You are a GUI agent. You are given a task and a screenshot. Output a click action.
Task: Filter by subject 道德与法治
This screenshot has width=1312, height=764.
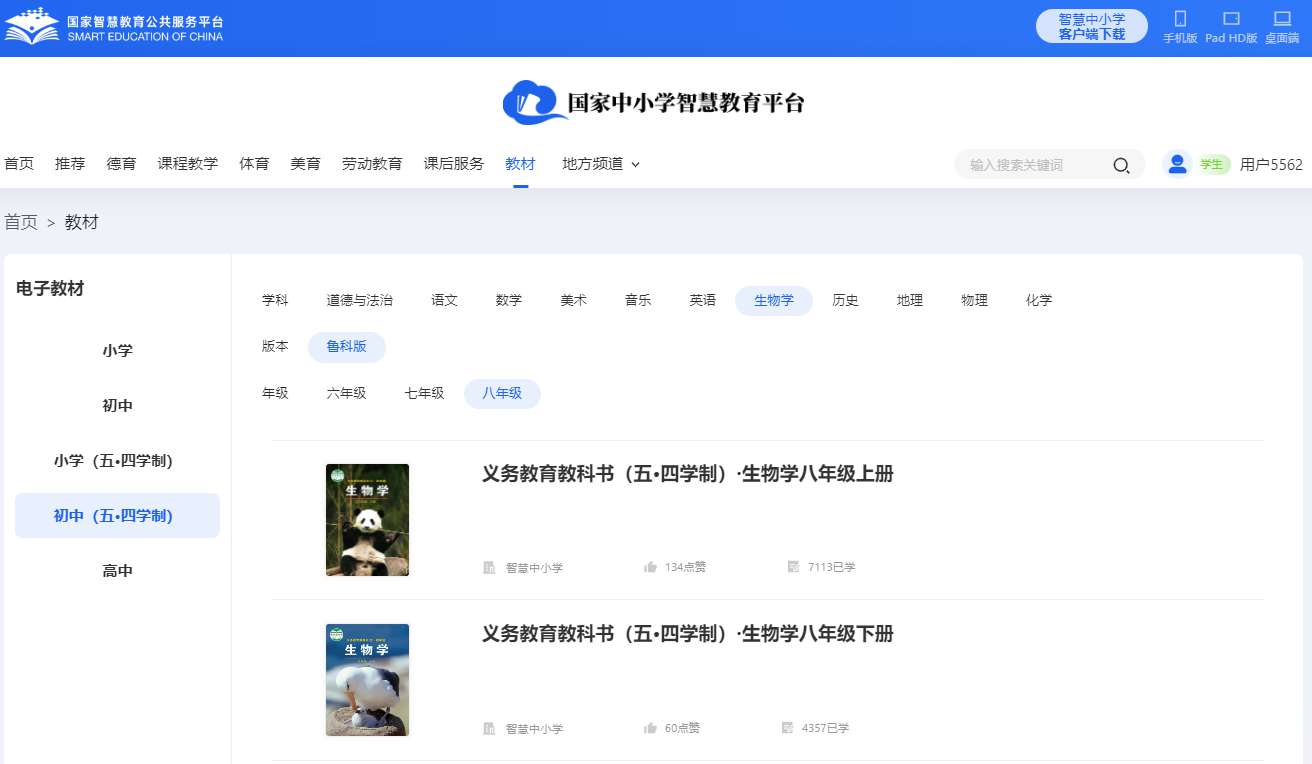click(360, 300)
